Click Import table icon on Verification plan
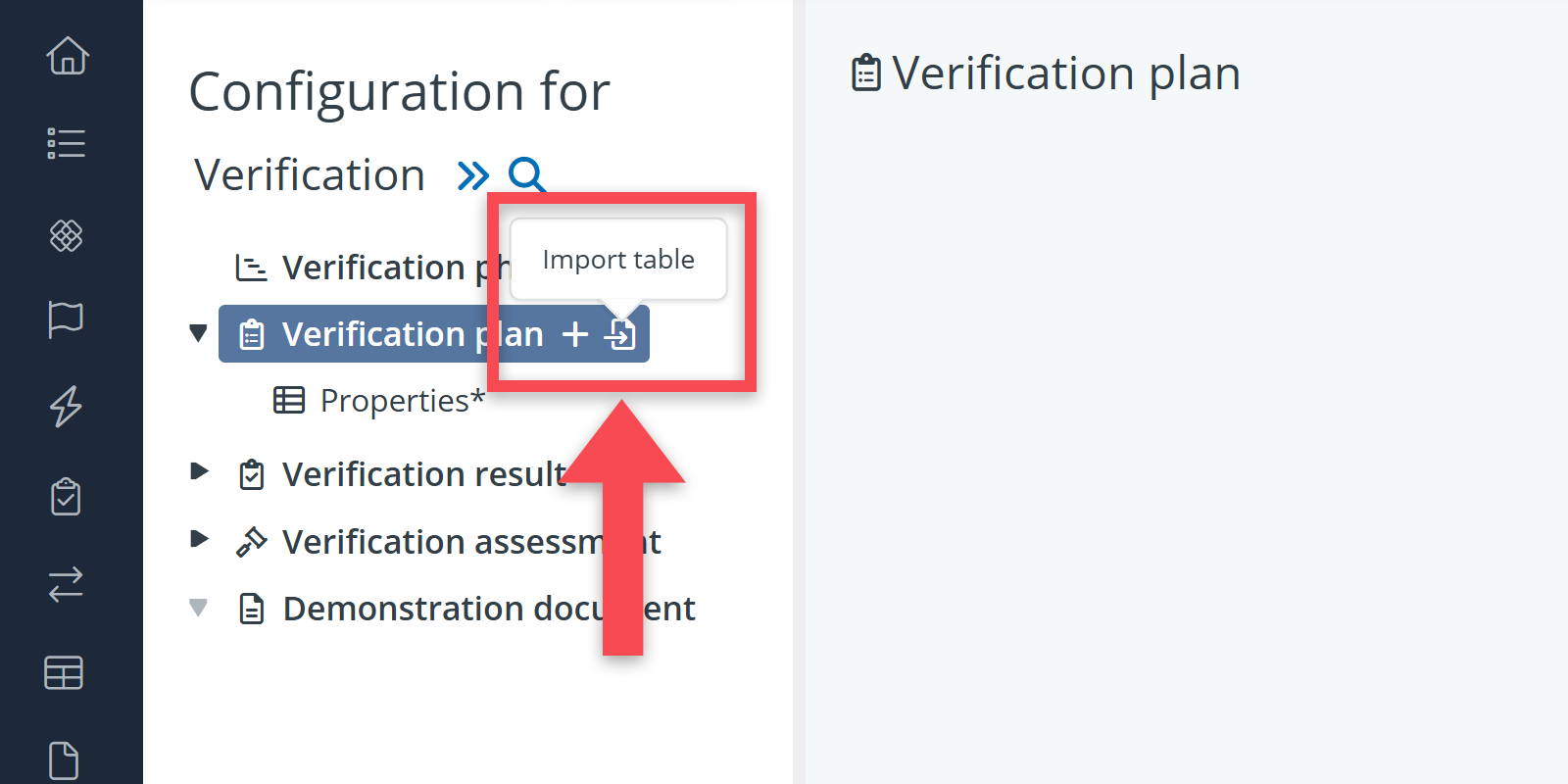The height and width of the screenshot is (784, 1568). pos(620,335)
